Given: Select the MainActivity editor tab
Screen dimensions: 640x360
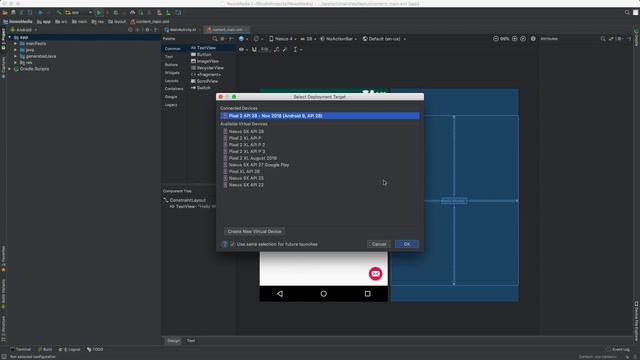Looking at the screenshot, I should [182, 30].
